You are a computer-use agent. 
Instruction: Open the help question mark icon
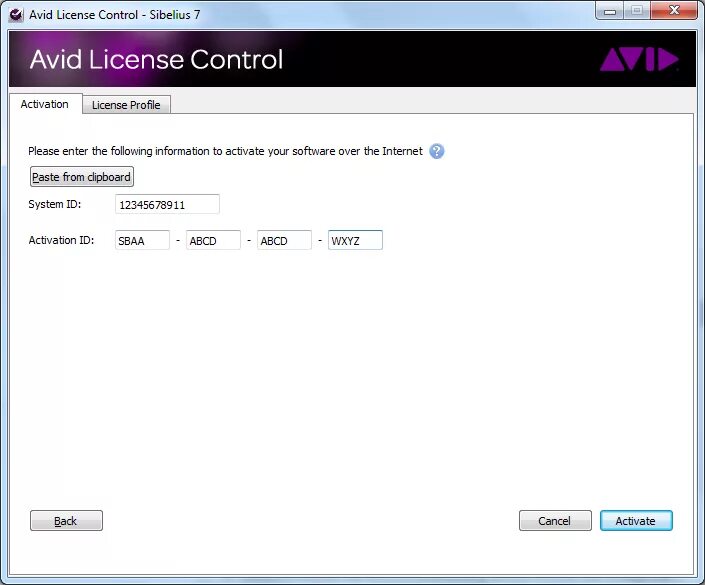tap(437, 152)
